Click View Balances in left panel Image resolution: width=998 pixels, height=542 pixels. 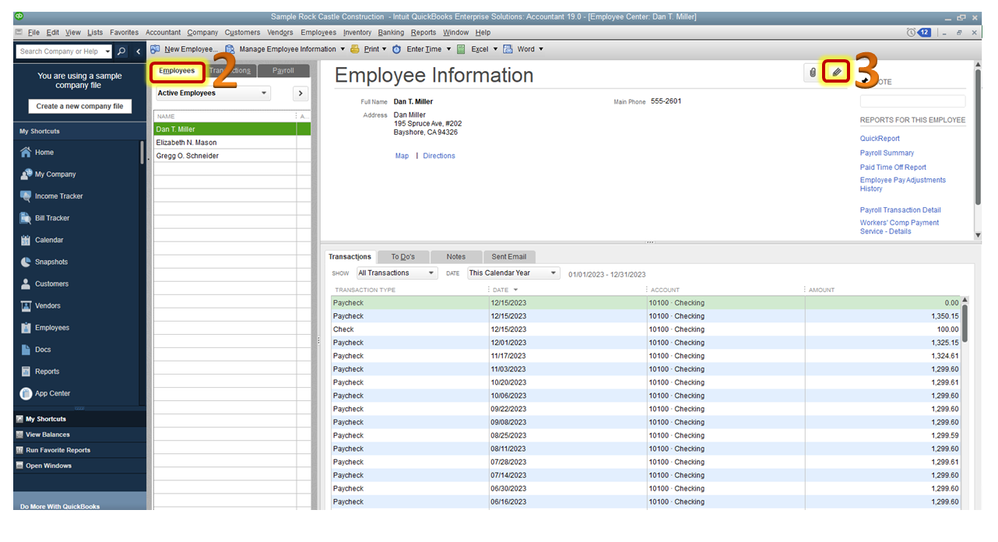tap(48, 435)
